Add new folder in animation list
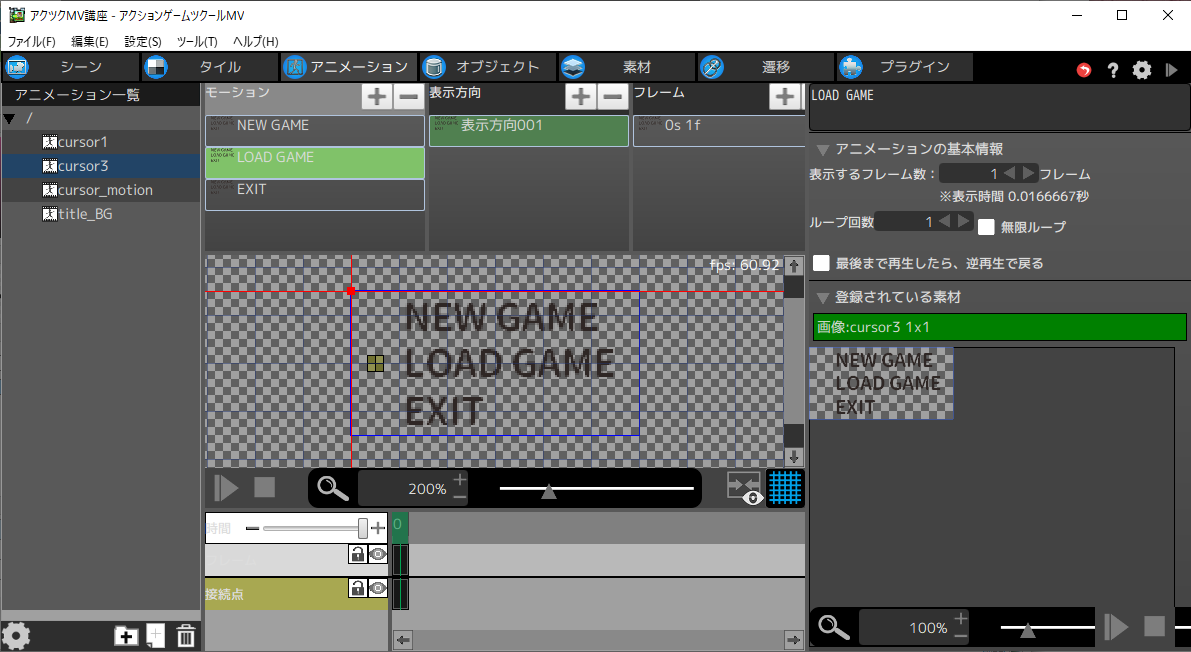The width and height of the screenshot is (1191, 652). point(126,636)
